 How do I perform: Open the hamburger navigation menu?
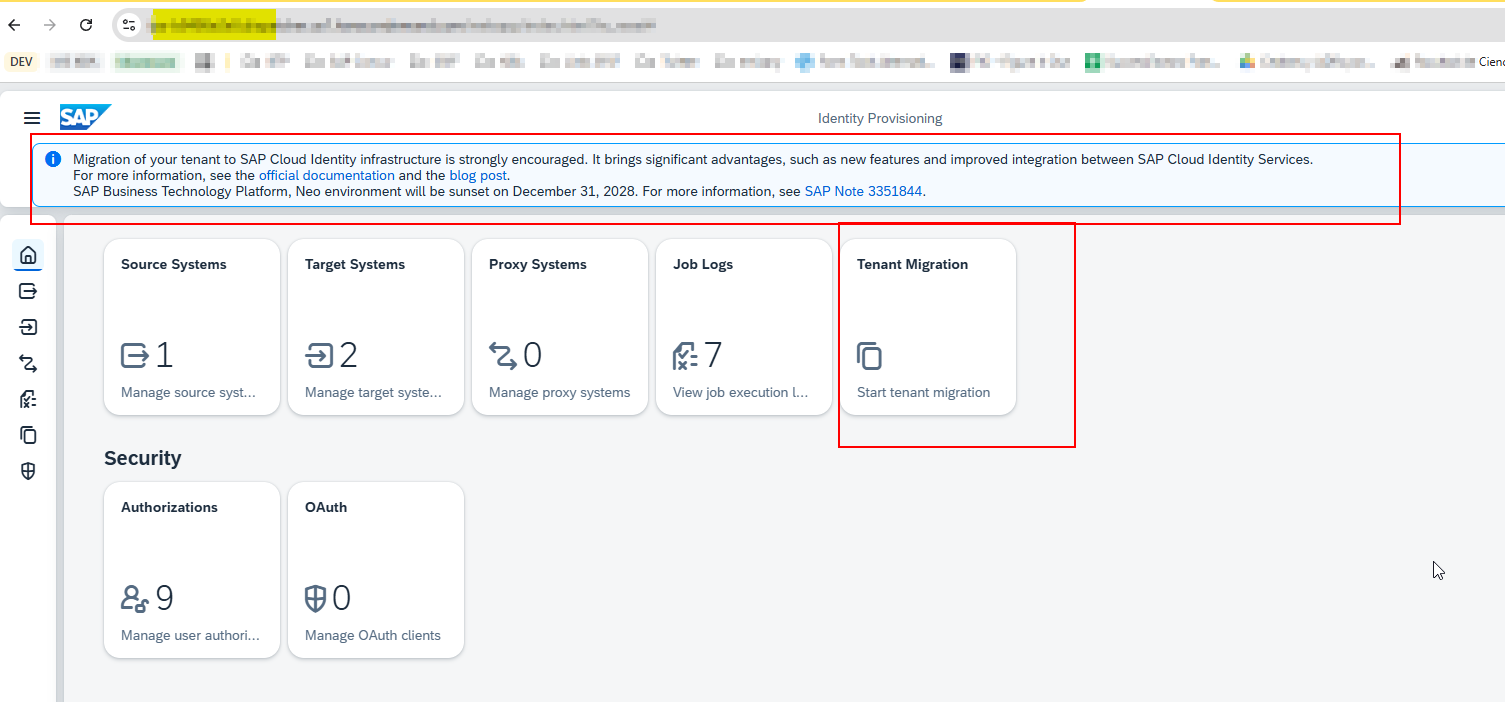(32, 118)
